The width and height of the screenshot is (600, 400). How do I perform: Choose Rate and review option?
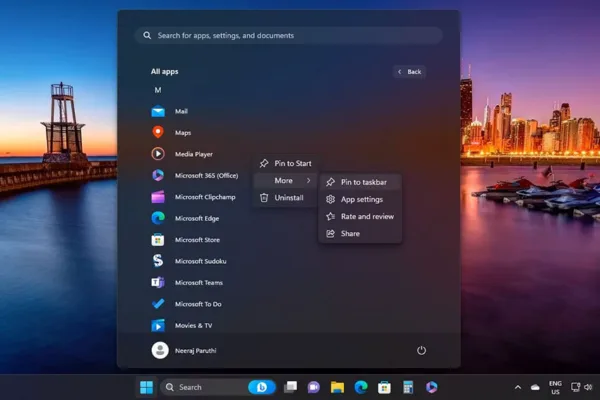(360, 216)
